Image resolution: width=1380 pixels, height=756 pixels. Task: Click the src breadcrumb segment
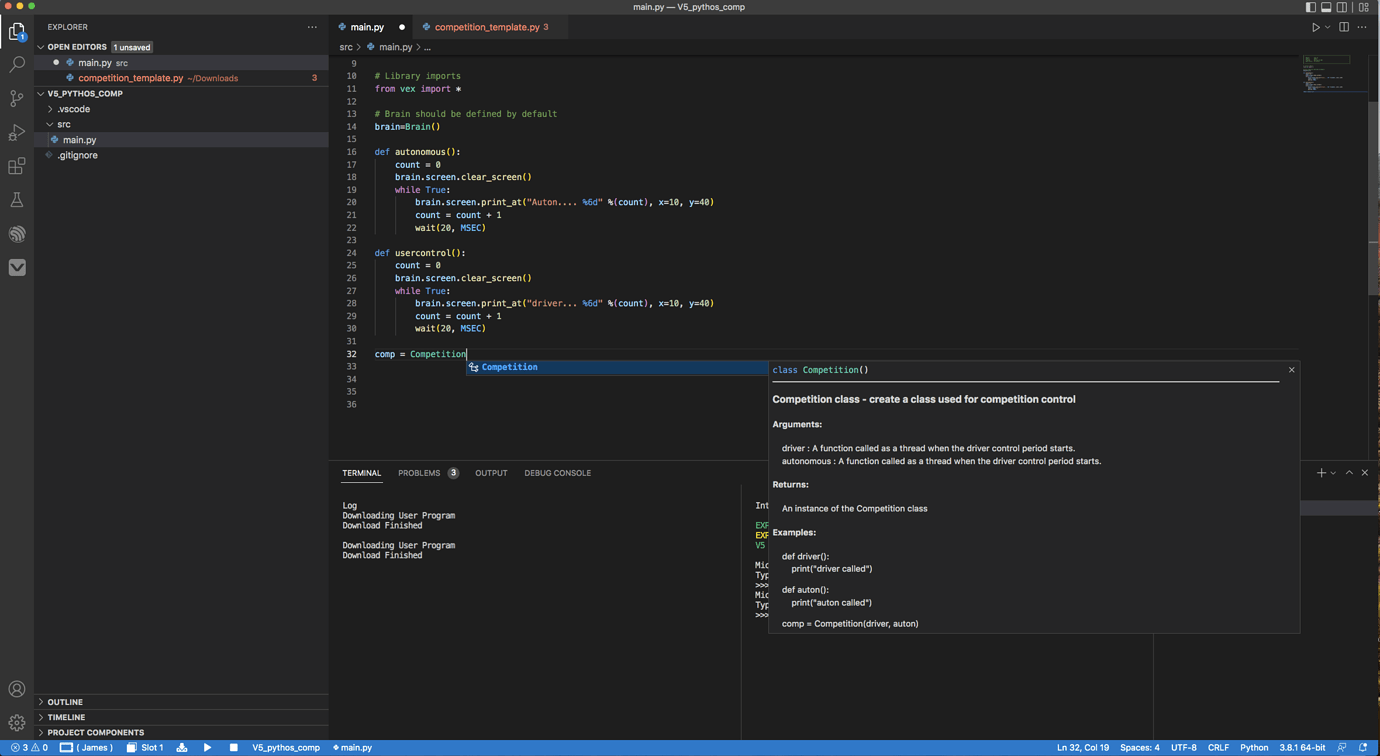coord(345,47)
